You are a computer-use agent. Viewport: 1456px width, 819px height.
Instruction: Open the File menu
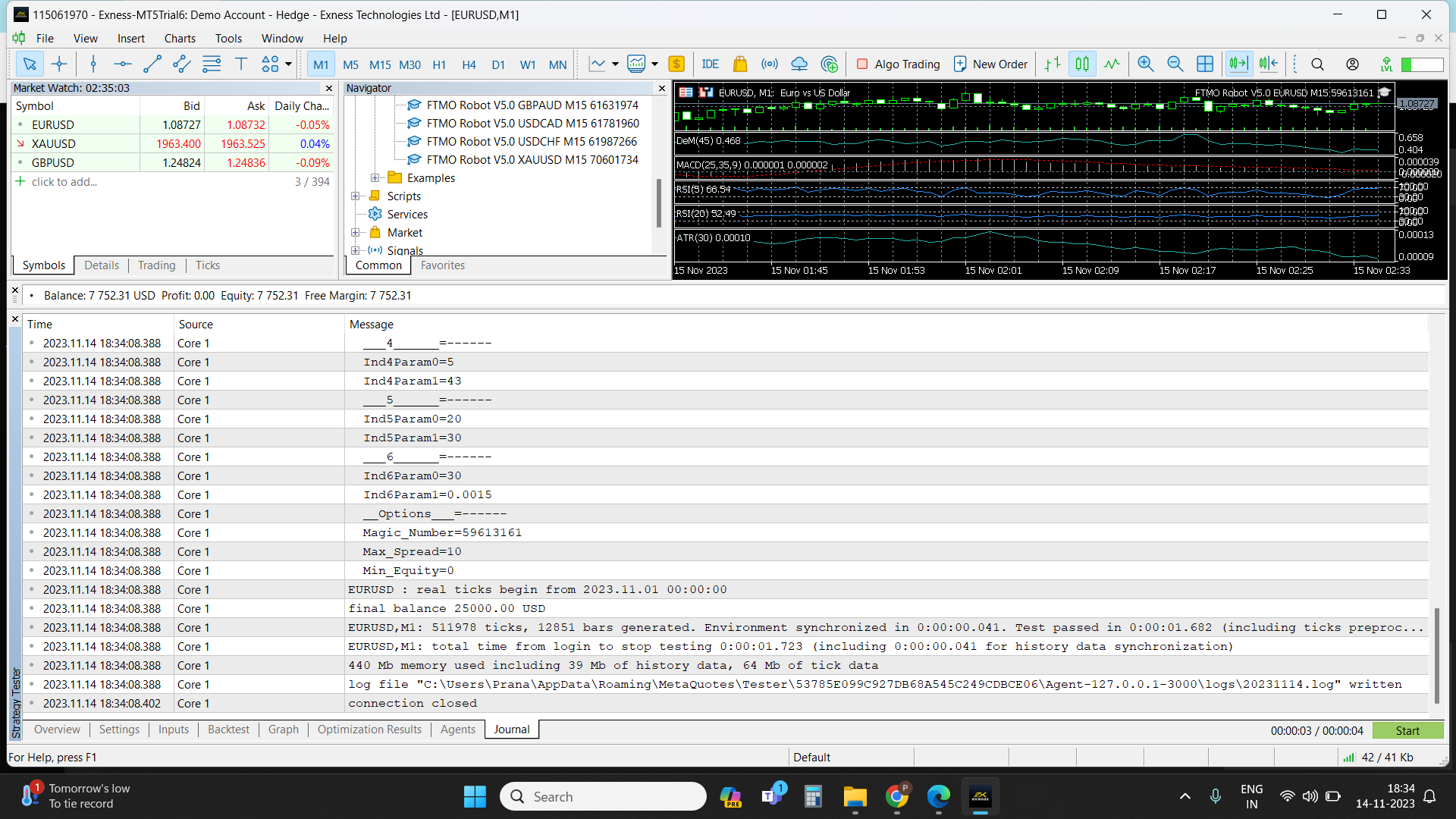click(45, 39)
